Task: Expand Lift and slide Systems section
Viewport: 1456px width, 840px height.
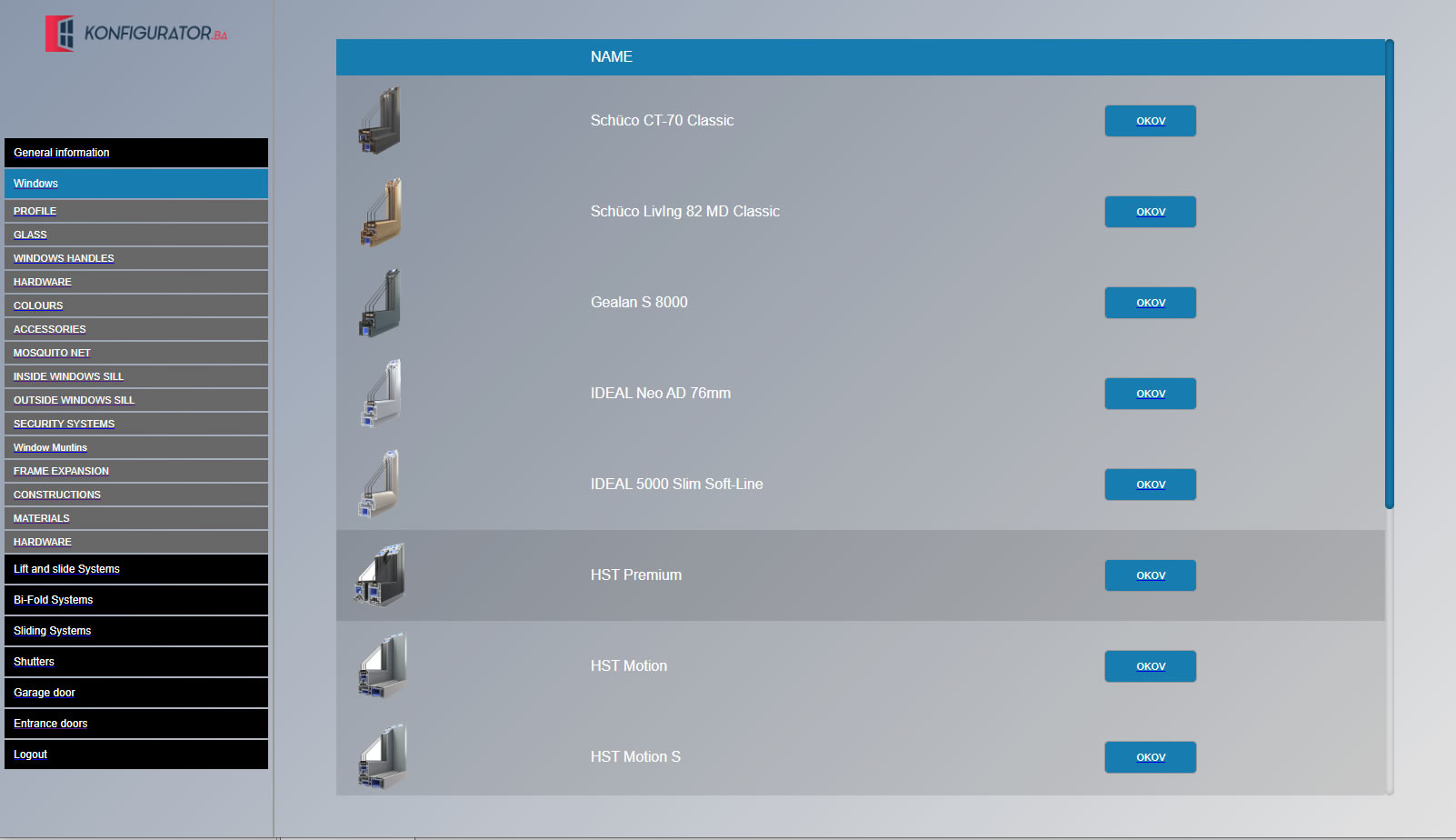Action: point(136,569)
